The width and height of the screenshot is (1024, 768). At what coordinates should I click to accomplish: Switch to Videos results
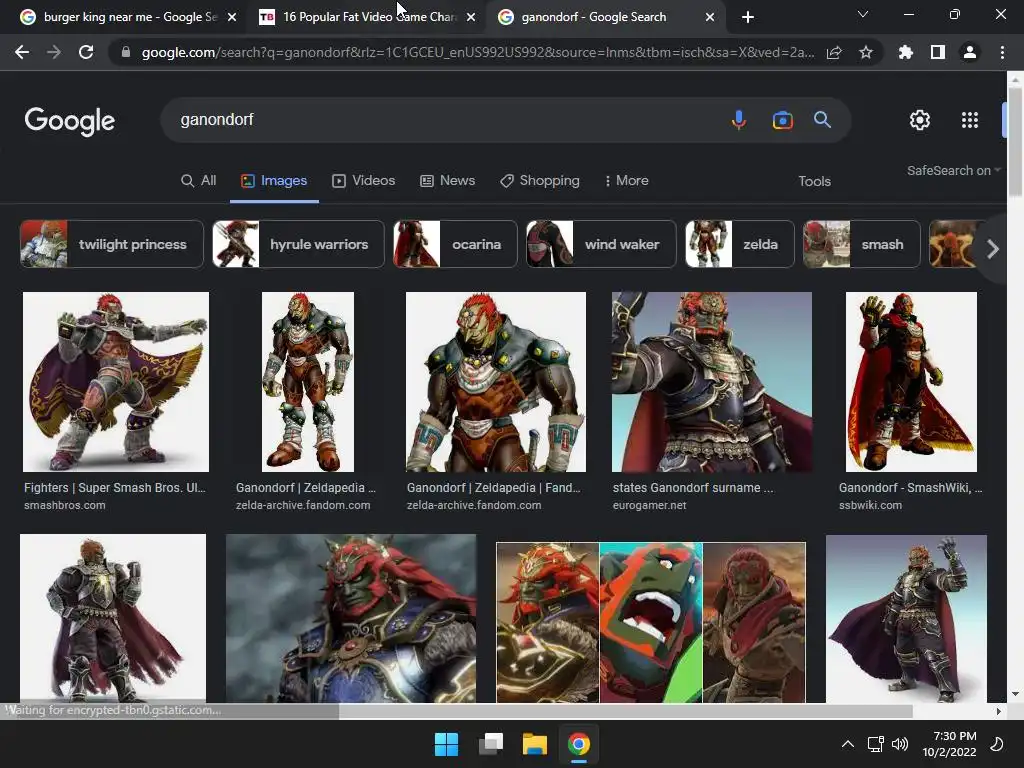coord(363,180)
